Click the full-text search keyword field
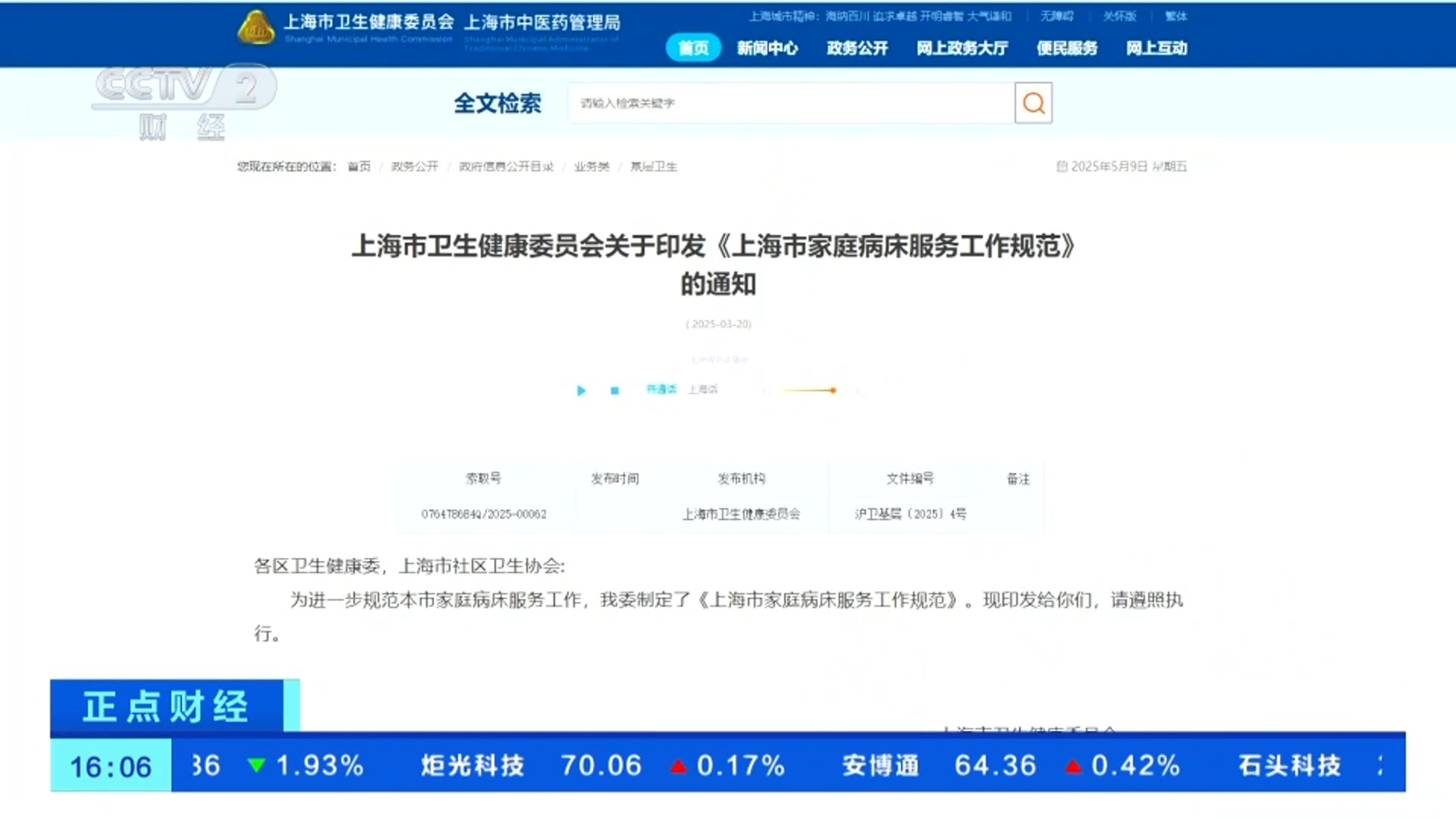This screenshot has height=819, width=1456. [x=789, y=103]
